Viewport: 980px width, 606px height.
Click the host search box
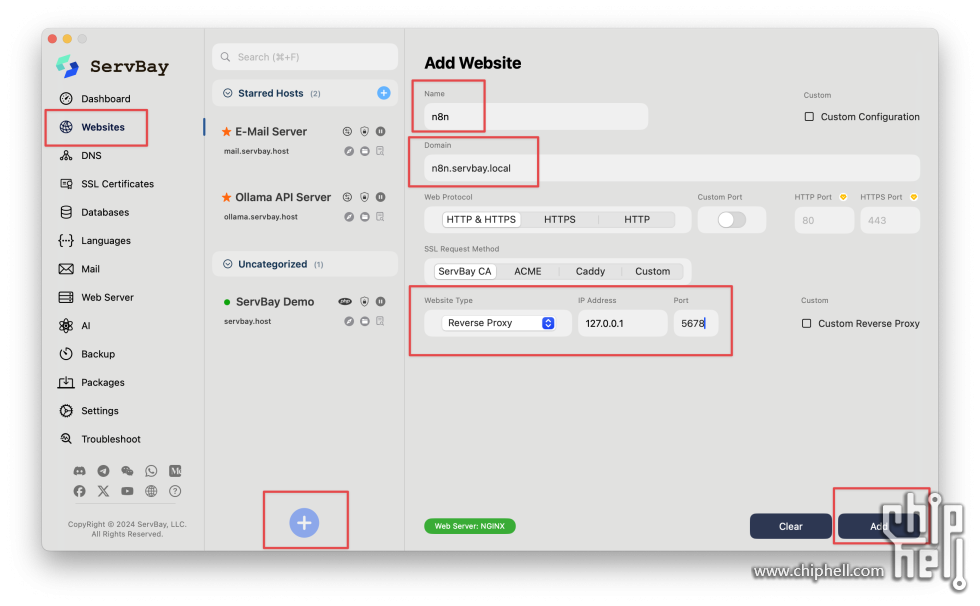pyautogui.click(x=305, y=57)
